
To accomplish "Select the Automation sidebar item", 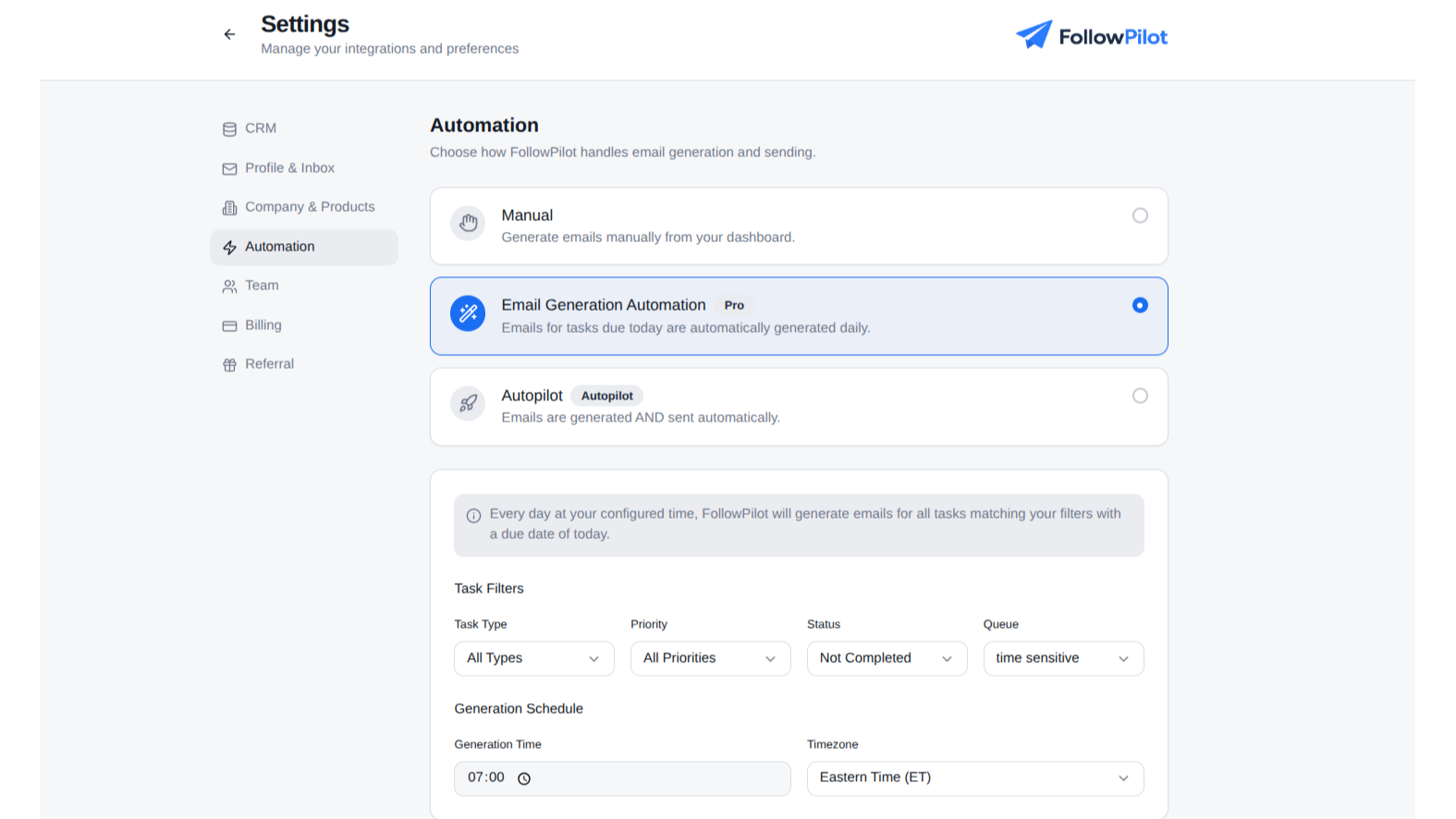I will click(304, 247).
